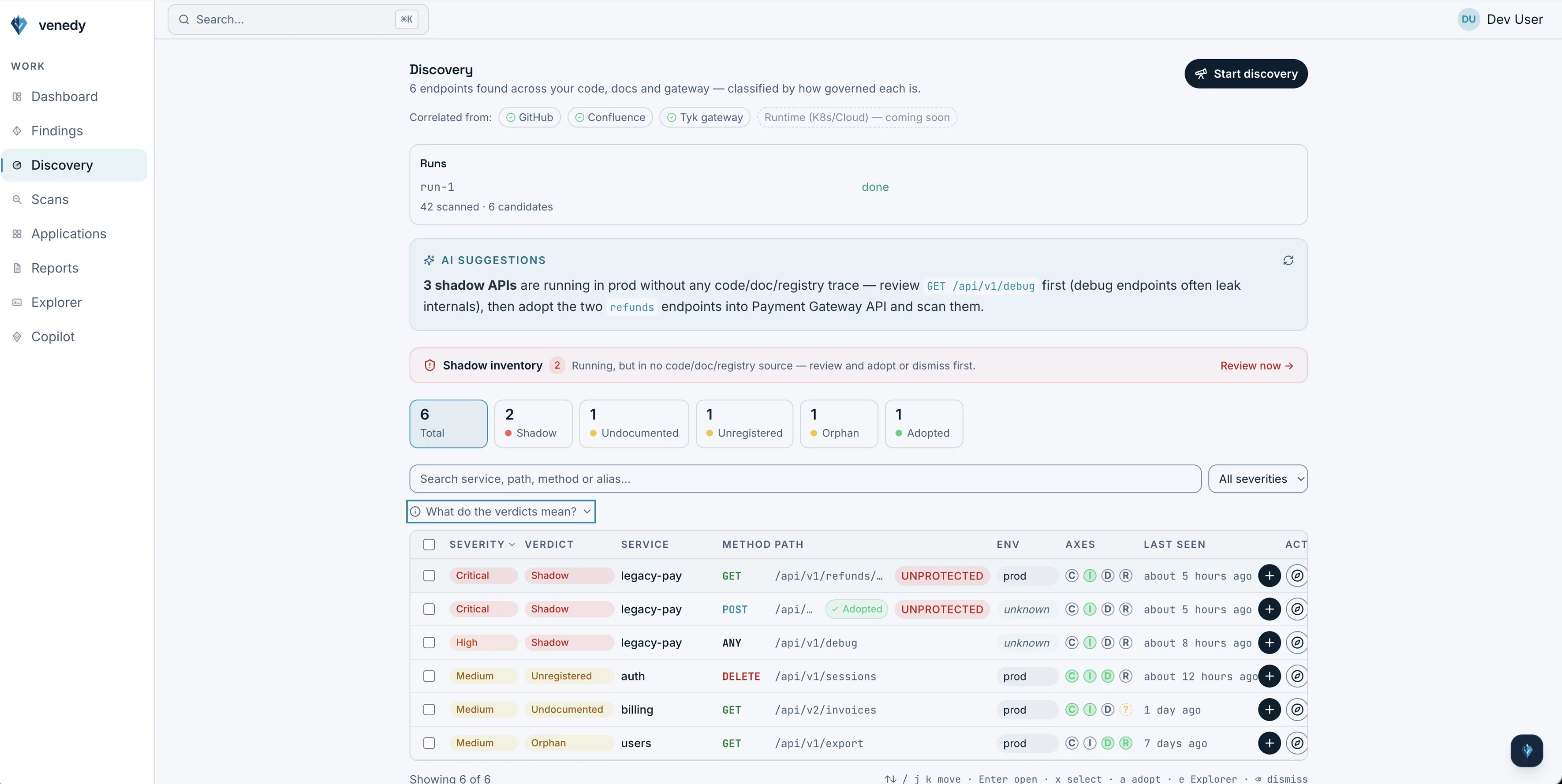Filter by the 1 Orphan card
1562x784 pixels.
click(x=839, y=424)
